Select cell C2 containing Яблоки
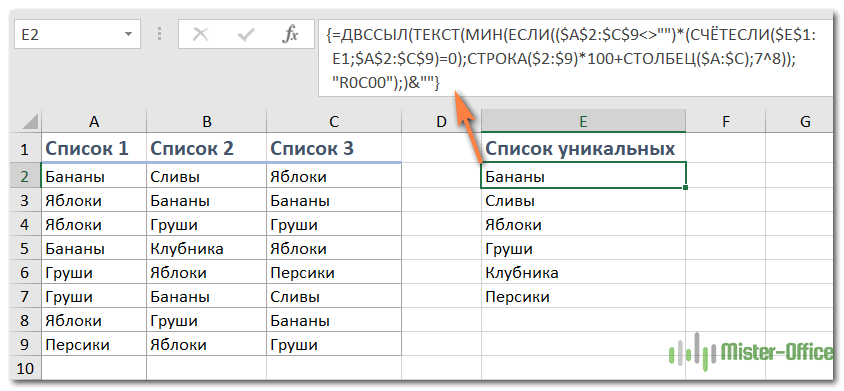 334,176
